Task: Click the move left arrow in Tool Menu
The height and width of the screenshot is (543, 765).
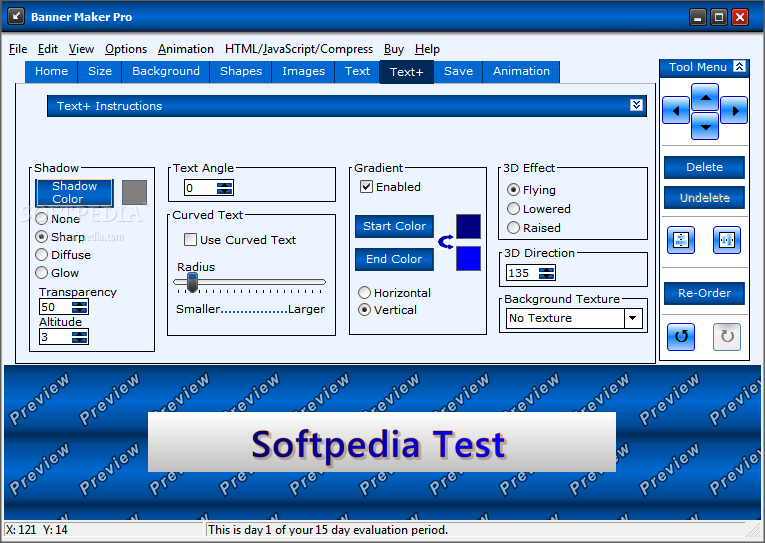Action: [676, 110]
